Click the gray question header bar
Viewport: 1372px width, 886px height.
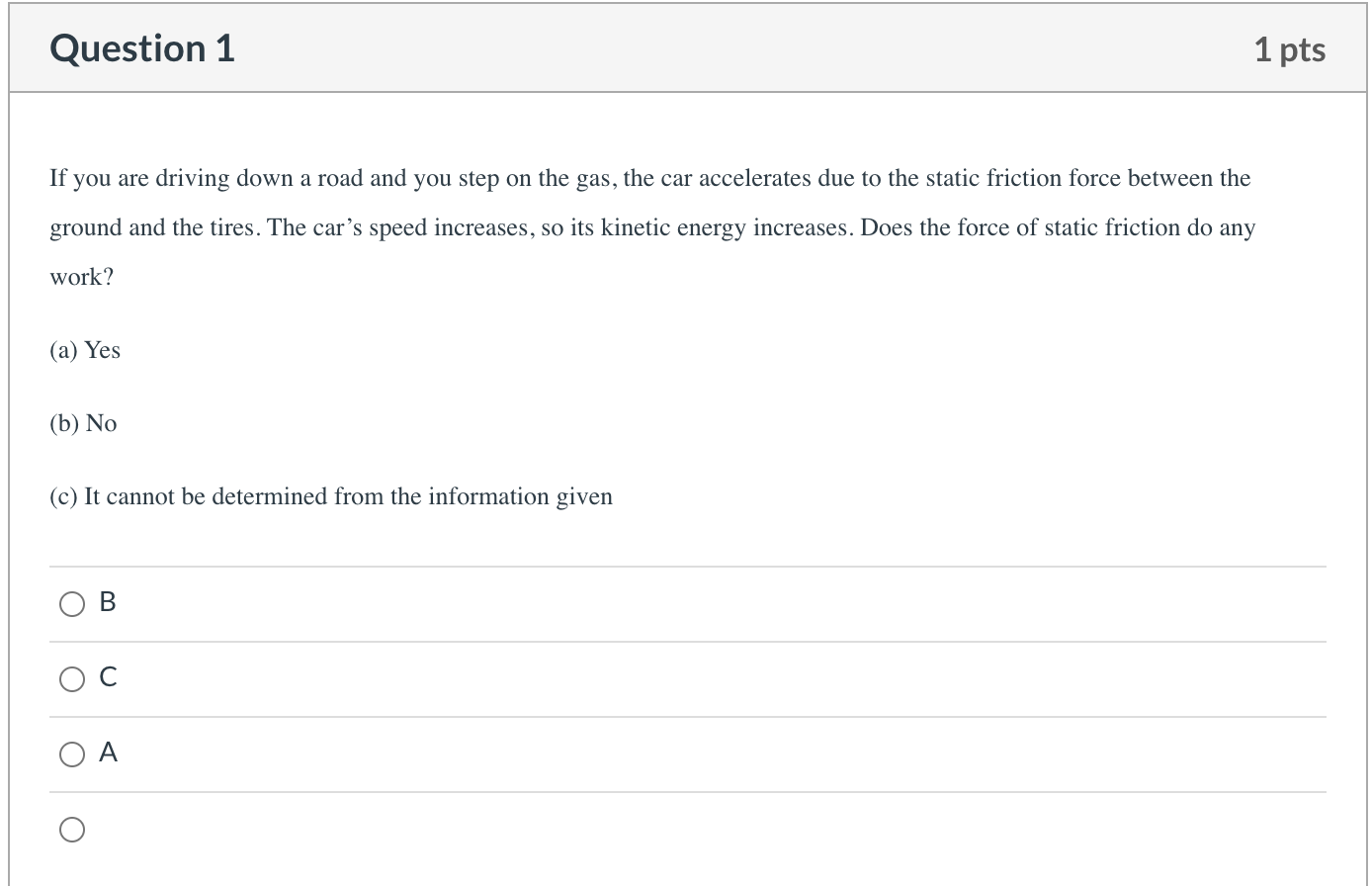click(x=686, y=48)
